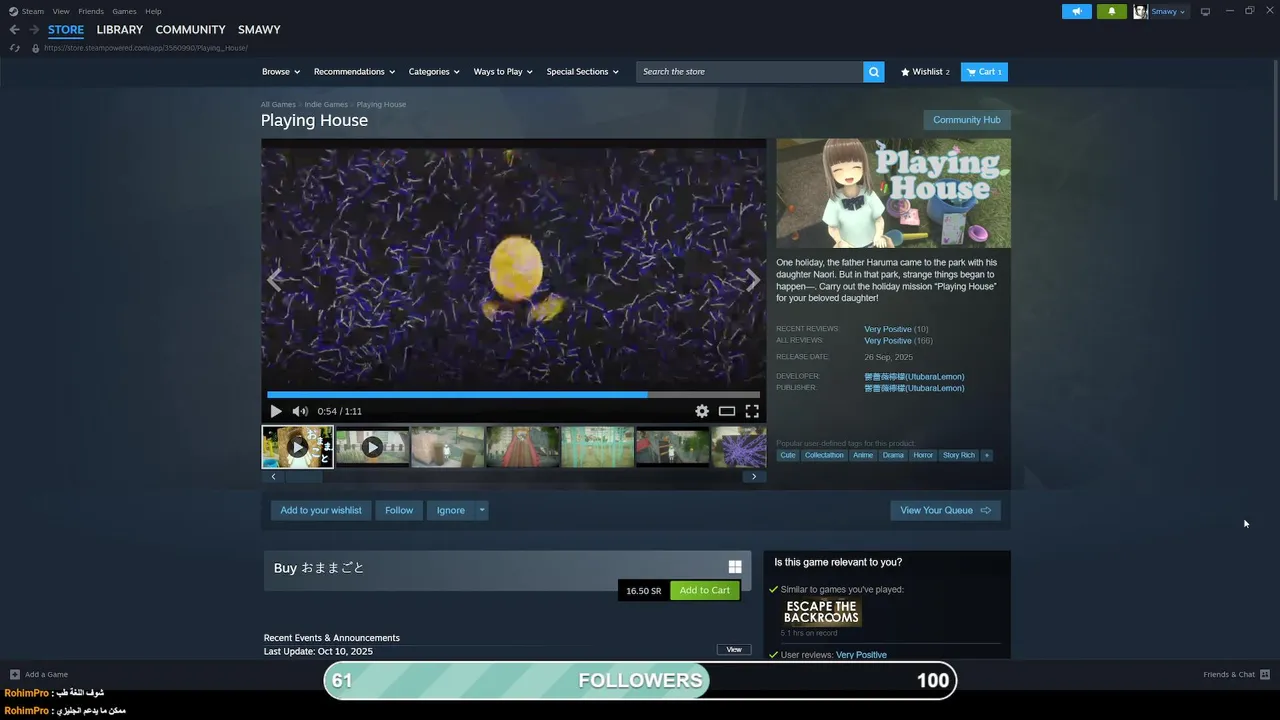Open the Escape the Backrooms game image
This screenshot has width=1280, height=720.
point(822,612)
